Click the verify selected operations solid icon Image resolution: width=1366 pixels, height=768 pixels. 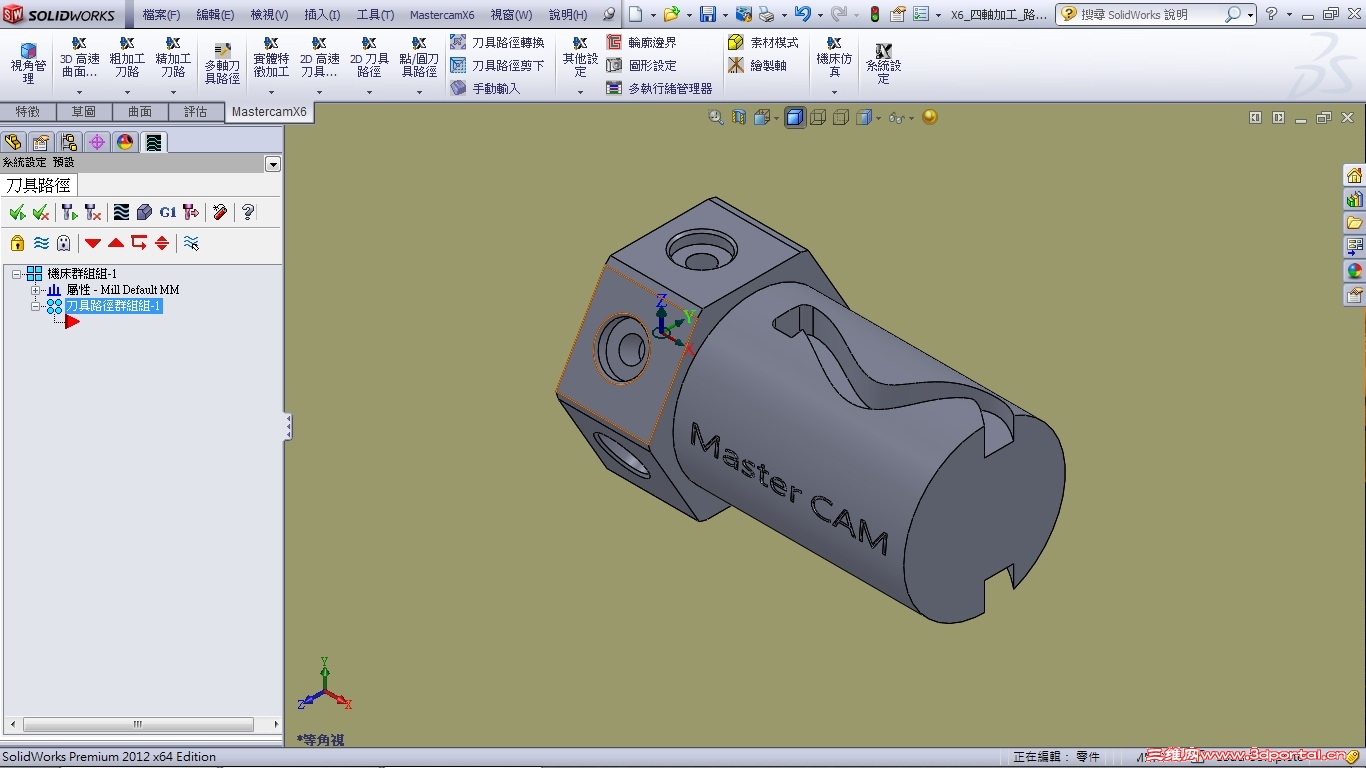(x=144, y=212)
